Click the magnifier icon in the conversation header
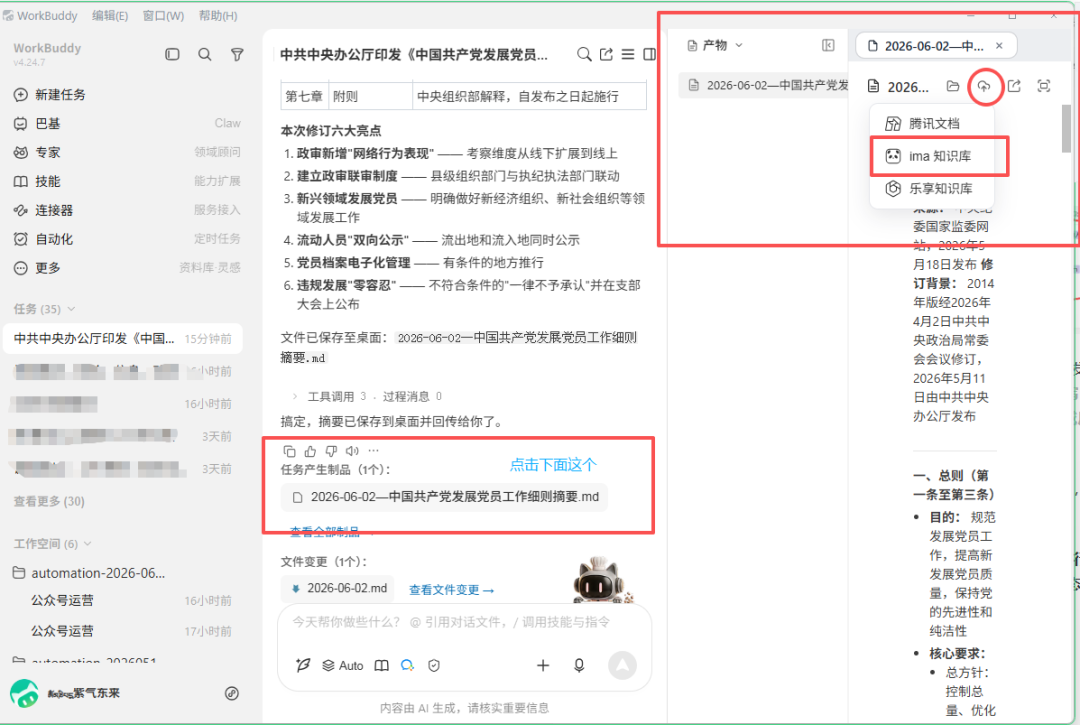 [584, 54]
